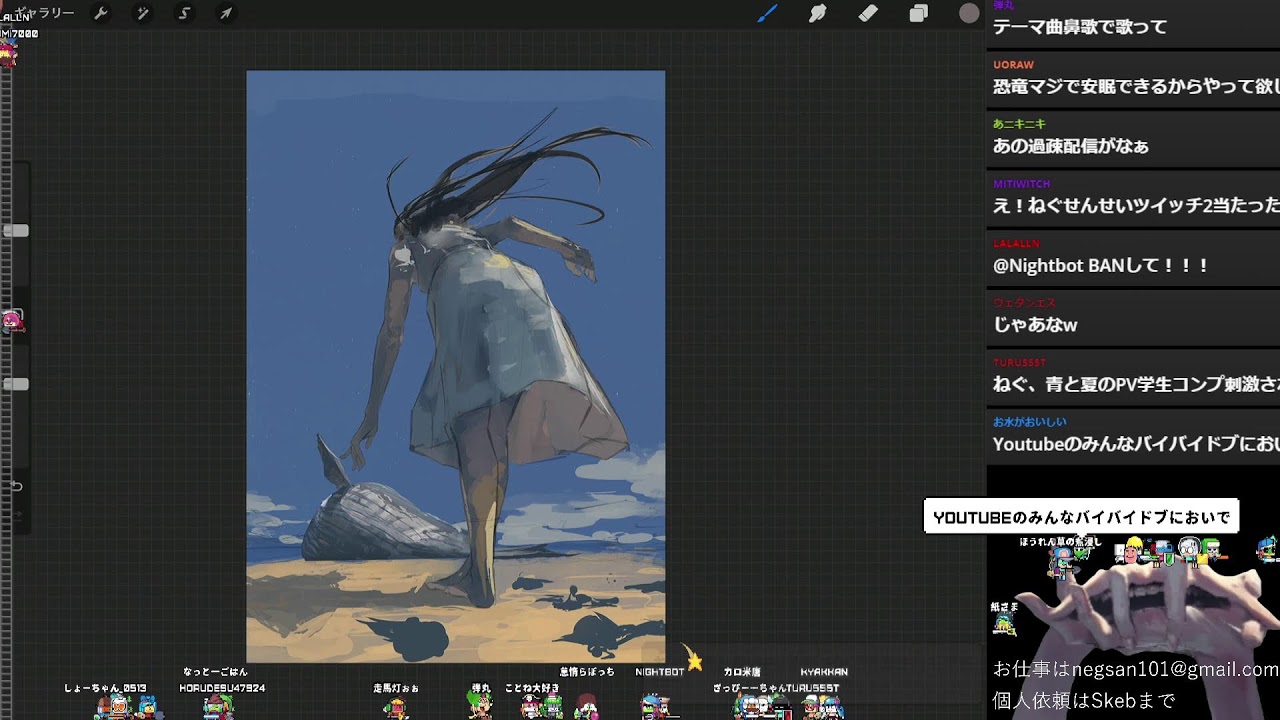The height and width of the screenshot is (720, 1280).
Task: Go back to ギャラリー (Gallery)
Action: 45,13
